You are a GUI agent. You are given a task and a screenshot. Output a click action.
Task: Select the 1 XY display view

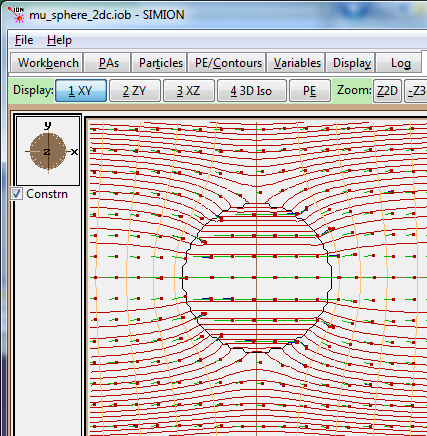point(81,91)
